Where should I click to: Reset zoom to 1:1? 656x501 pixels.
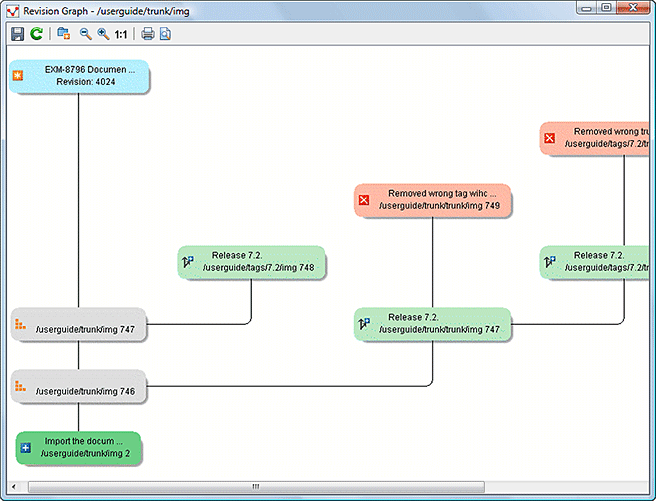(x=121, y=34)
